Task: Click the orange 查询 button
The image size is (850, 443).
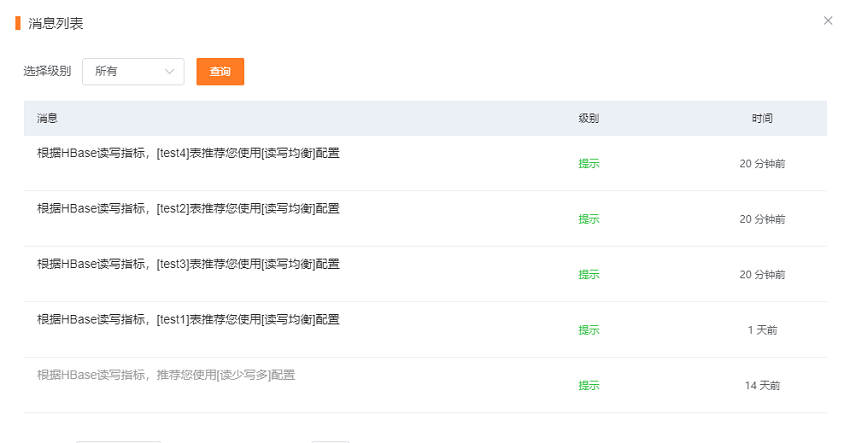Action: tap(220, 71)
